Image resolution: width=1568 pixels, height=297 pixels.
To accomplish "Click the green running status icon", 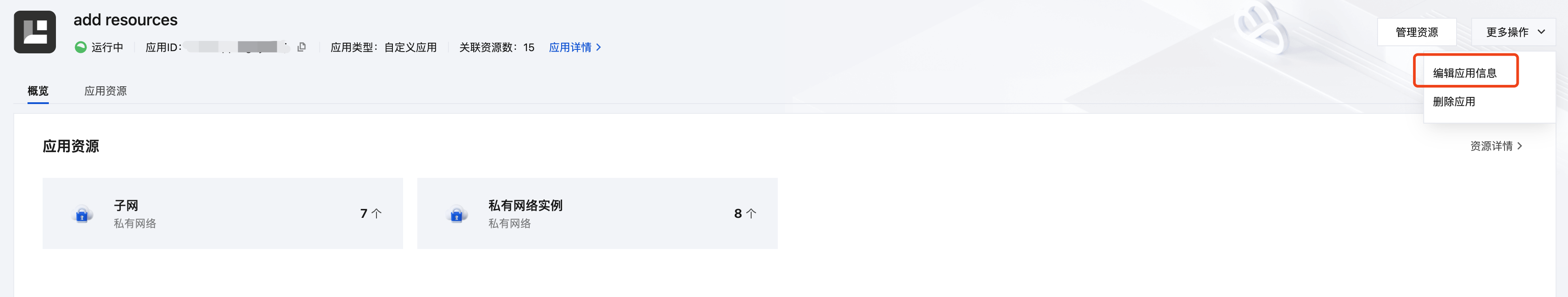I will 80,47.
